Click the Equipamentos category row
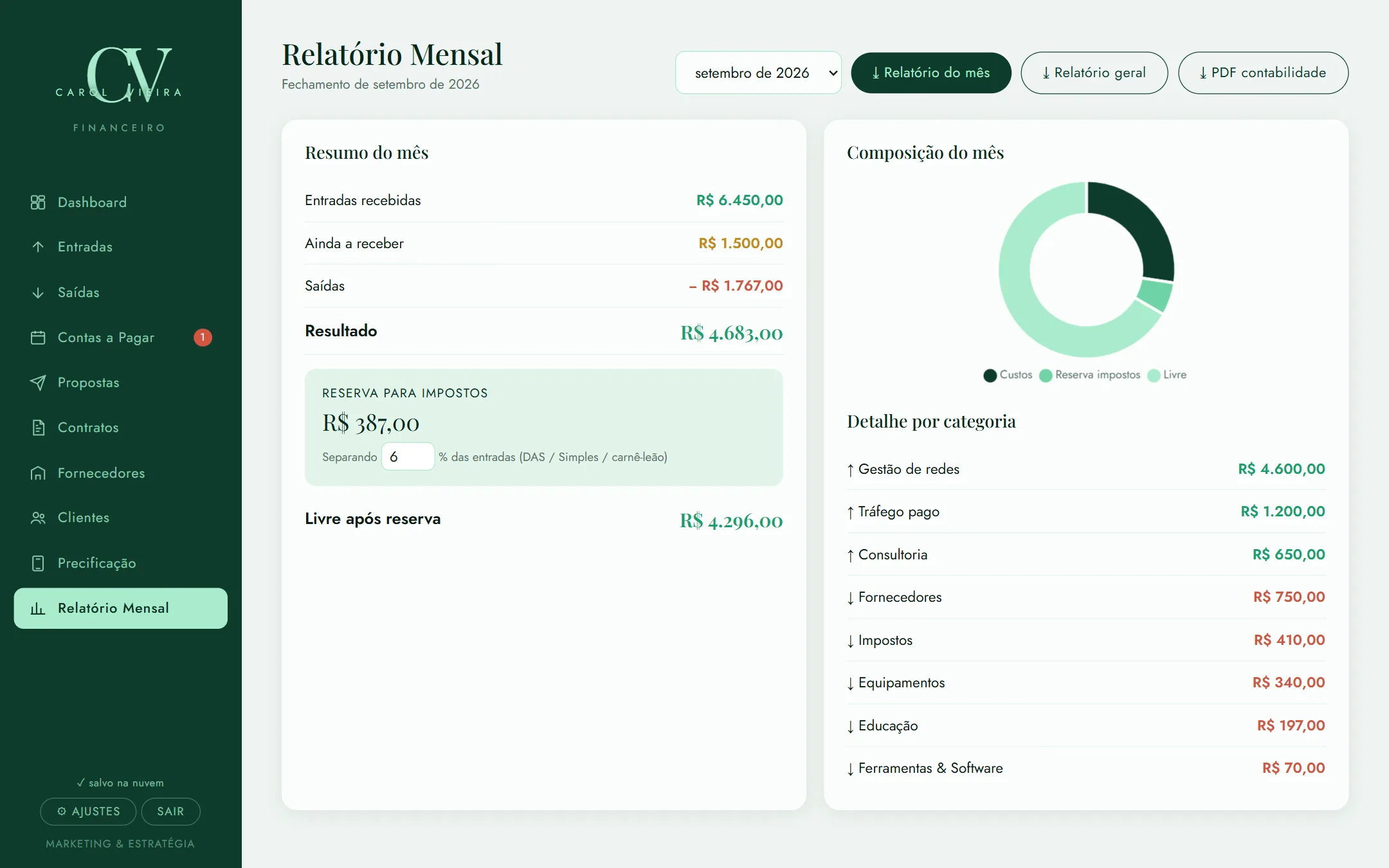The width and height of the screenshot is (1389, 868). click(1086, 683)
